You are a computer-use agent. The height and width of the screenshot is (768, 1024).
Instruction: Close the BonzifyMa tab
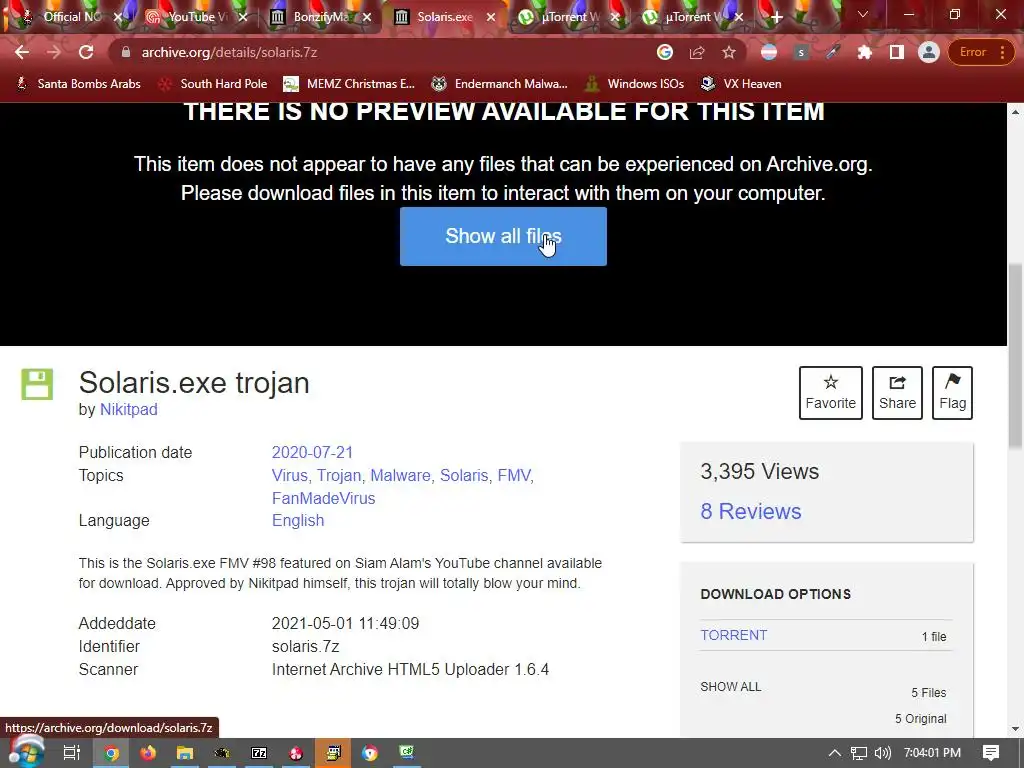pyautogui.click(x=367, y=17)
